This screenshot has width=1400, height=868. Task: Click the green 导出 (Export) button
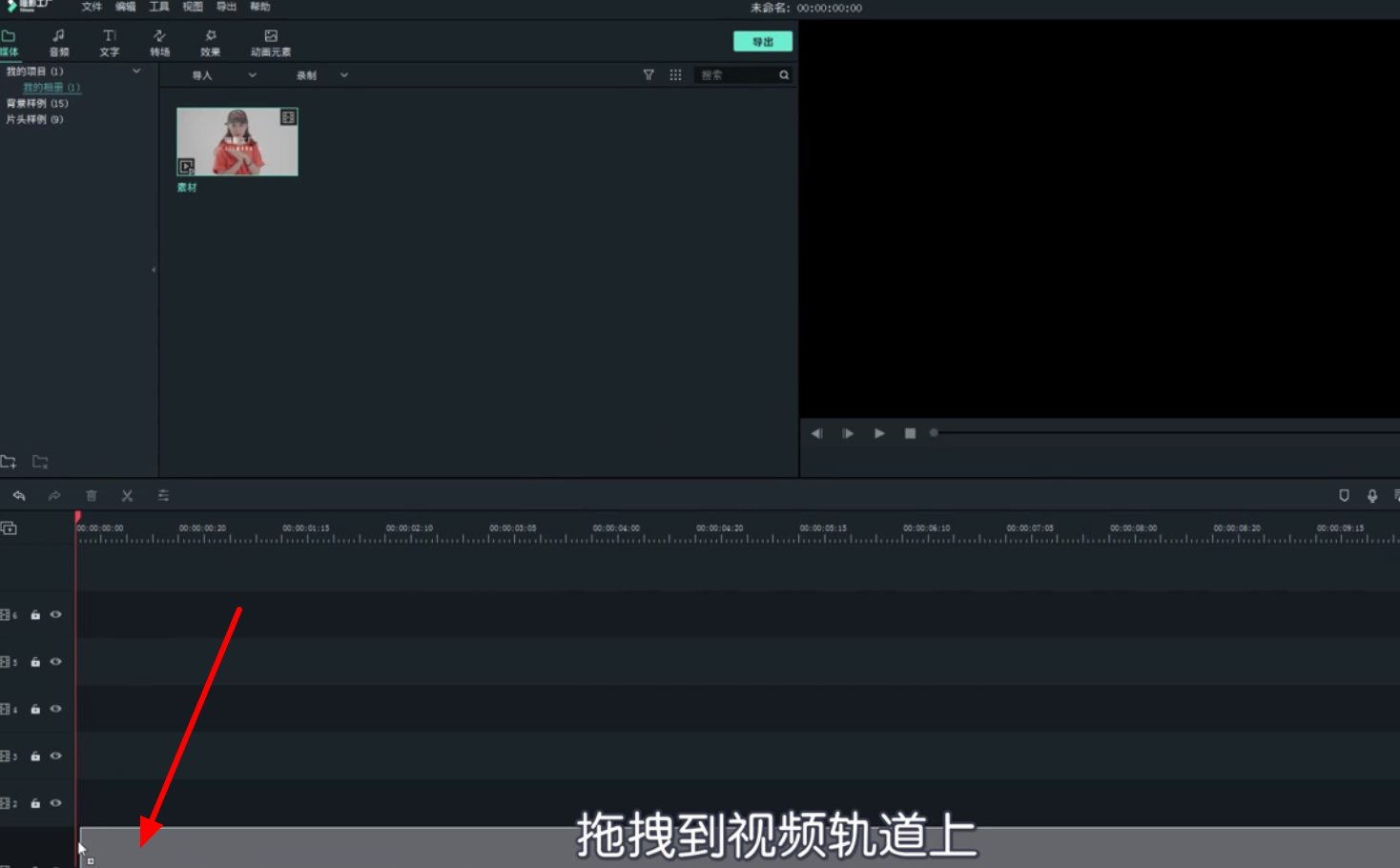[762, 41]
